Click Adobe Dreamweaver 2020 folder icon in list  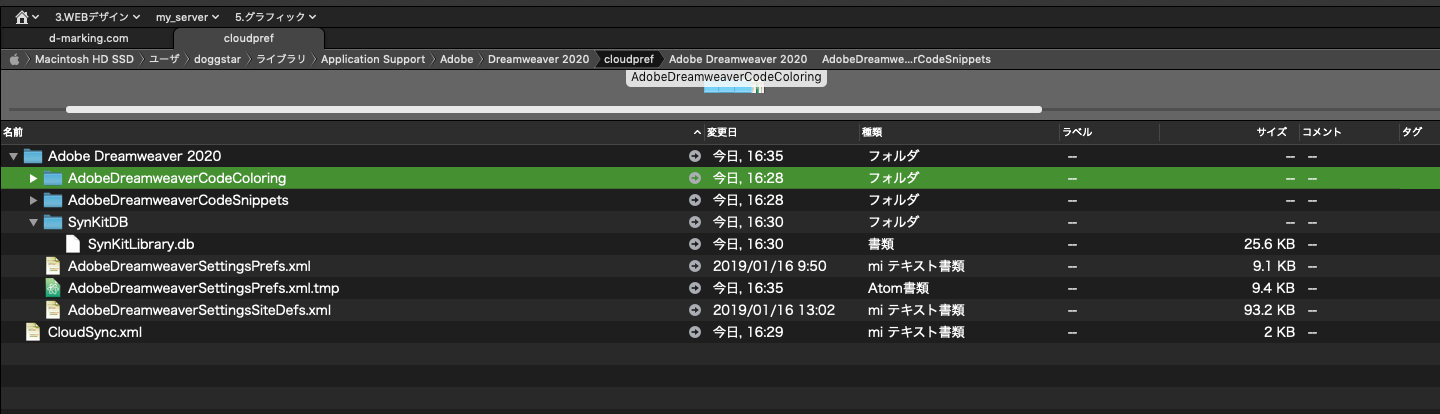pyautogui.click(x=33, y=156)
